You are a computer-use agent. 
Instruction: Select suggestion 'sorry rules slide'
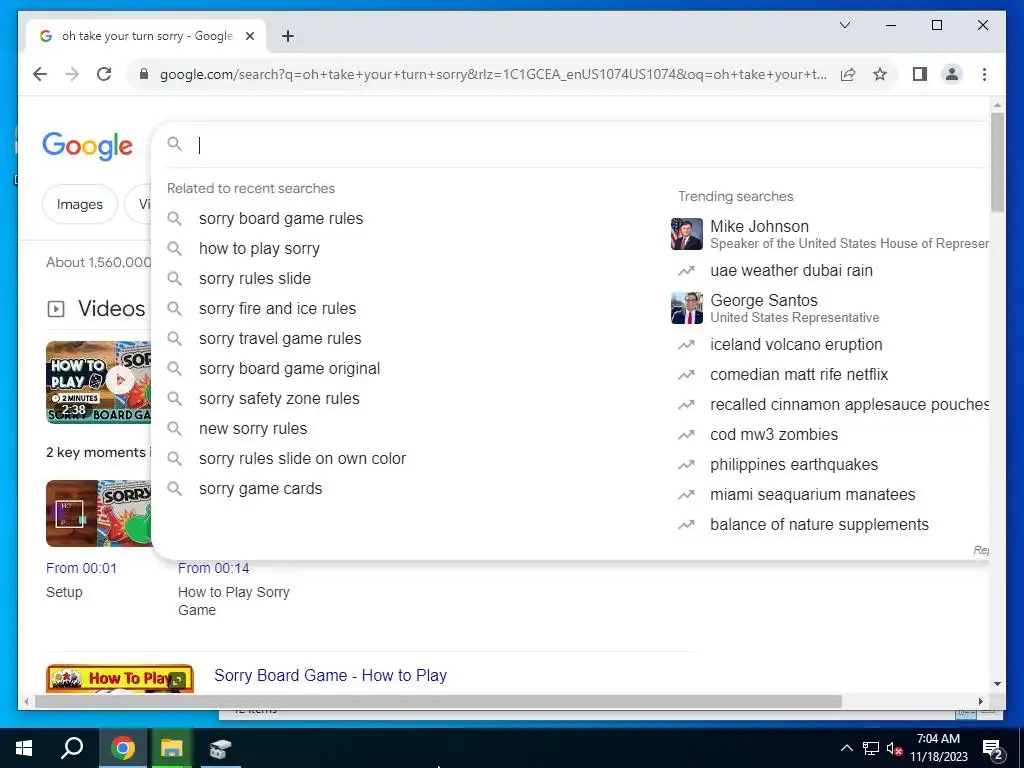255,279
